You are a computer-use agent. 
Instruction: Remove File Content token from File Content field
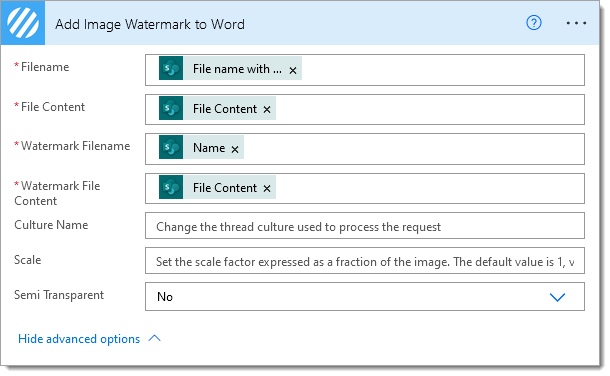coord(267,110)
